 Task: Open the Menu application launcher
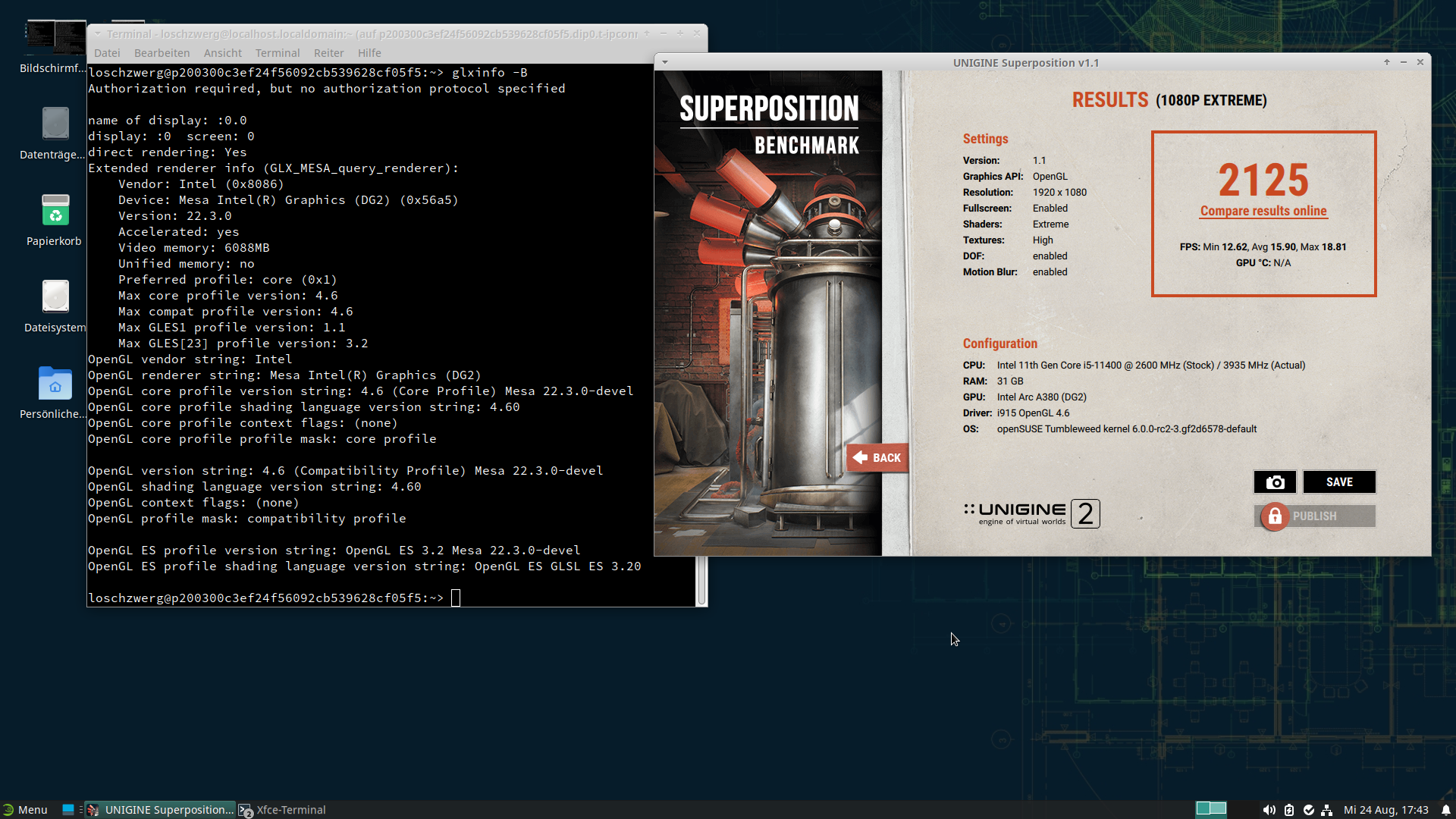point(25,810)
